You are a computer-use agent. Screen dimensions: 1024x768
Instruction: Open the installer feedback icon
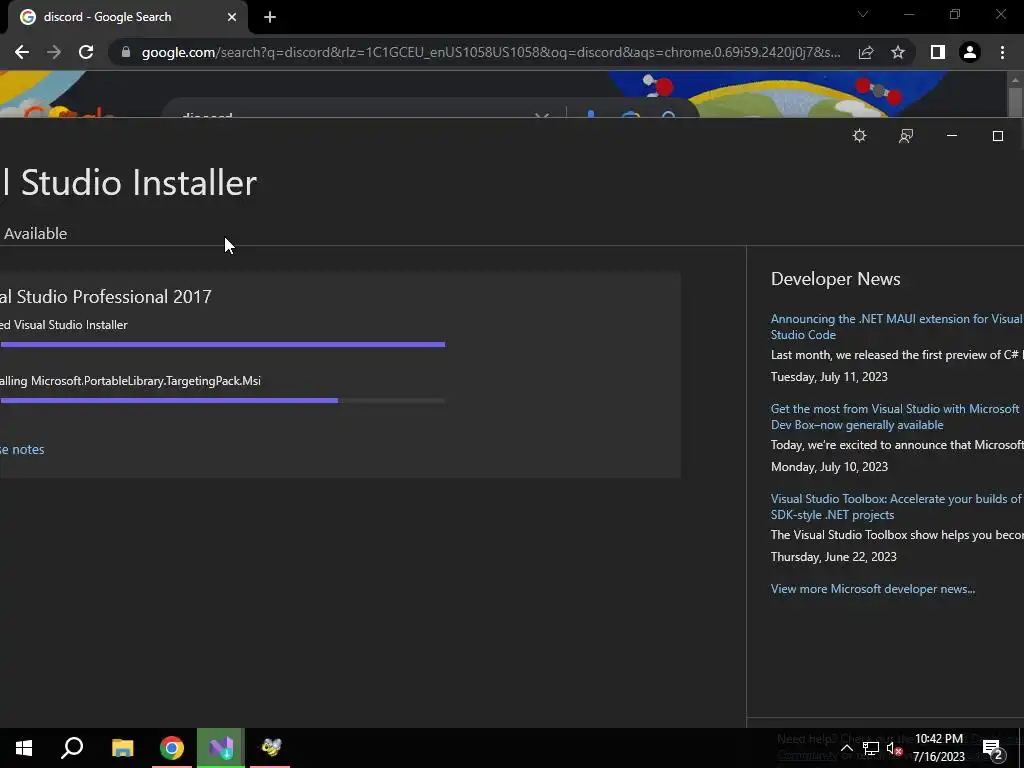906,136
